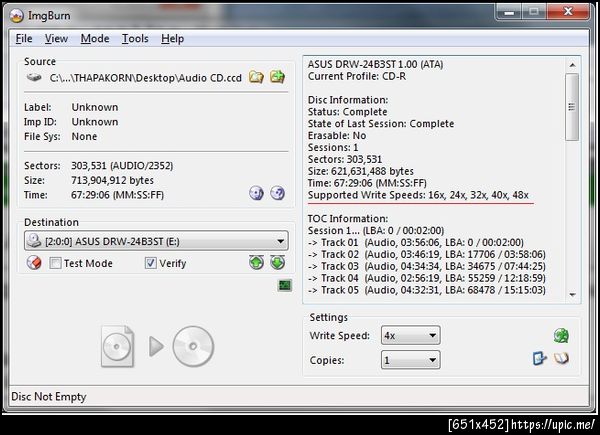
Task: Open the Mode menu
Action: (x=95, y=39)
